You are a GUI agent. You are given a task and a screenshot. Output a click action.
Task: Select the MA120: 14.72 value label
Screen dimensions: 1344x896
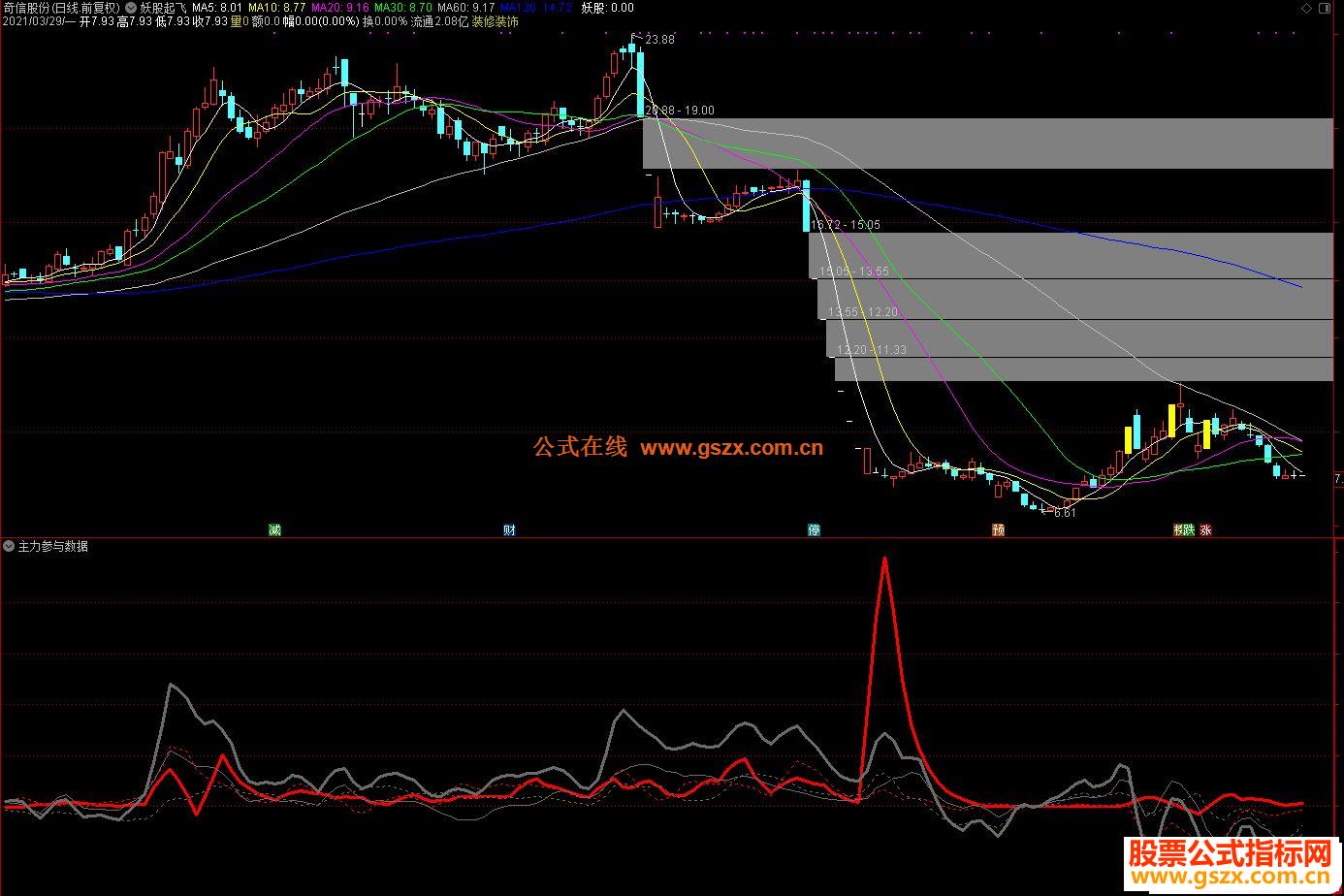[535, 8]
